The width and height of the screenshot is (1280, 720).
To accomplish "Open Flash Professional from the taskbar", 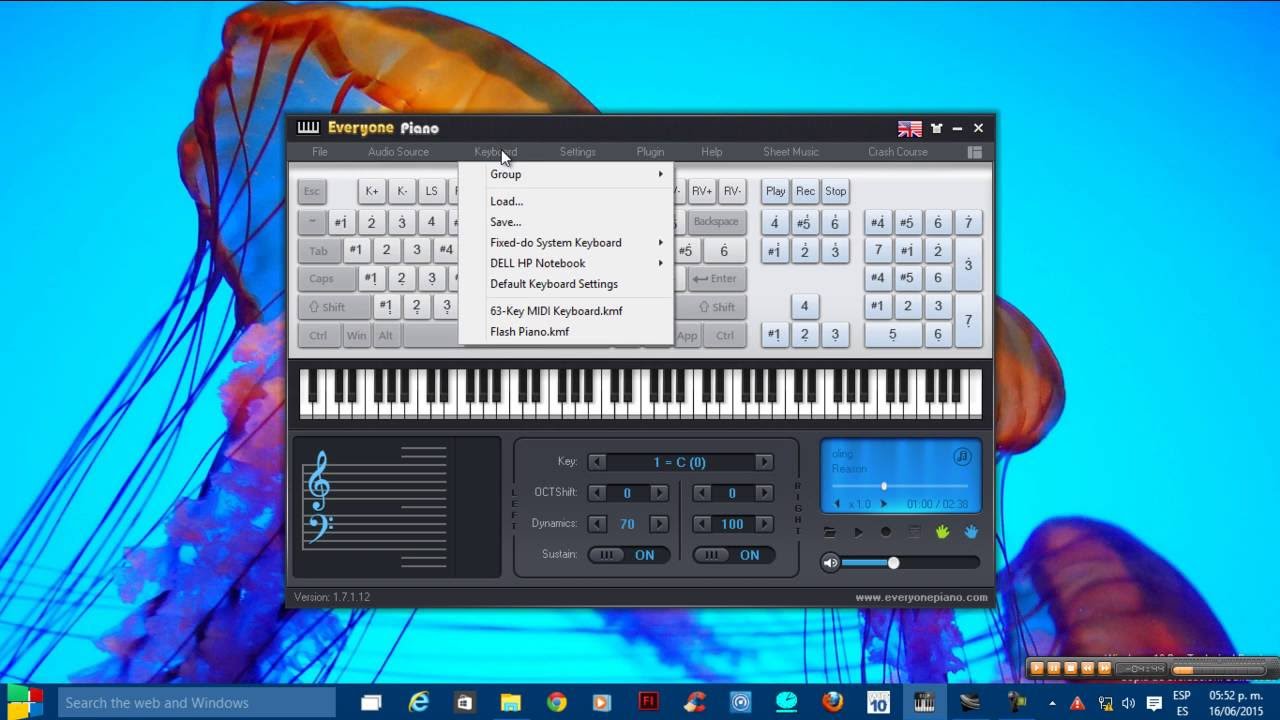I will [648, 702].
